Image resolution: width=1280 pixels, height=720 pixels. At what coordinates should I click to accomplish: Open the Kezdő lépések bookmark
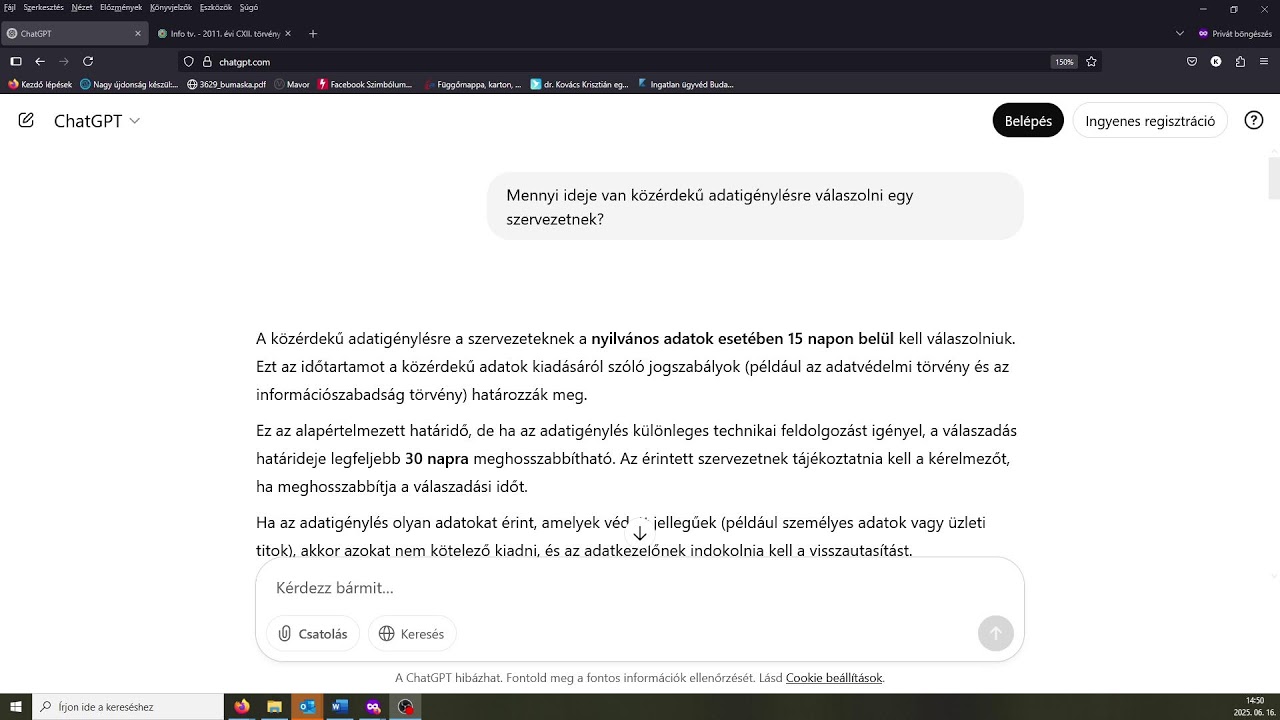(x=40, y=84)
